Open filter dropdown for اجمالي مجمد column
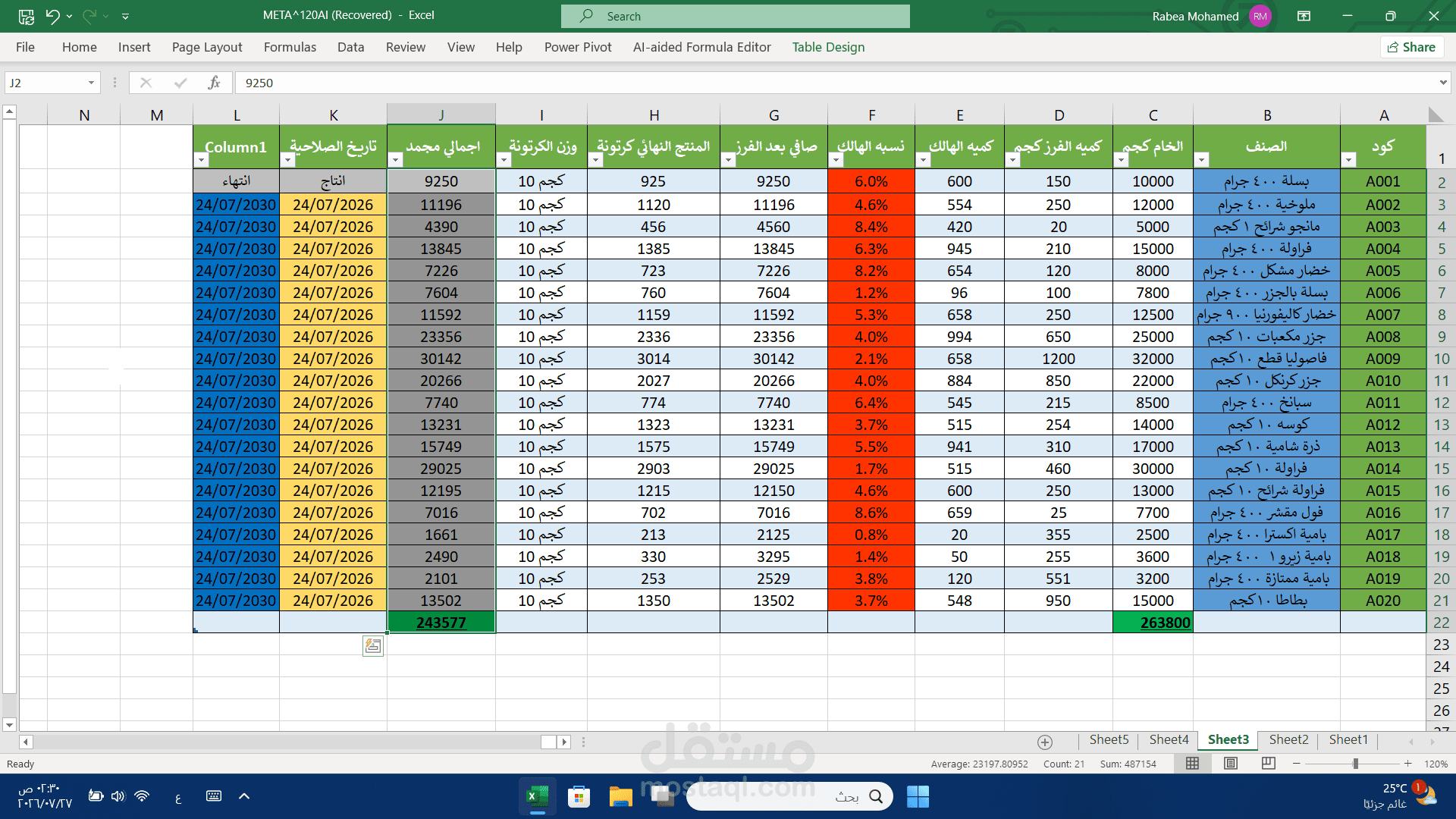 coord(395,160)
